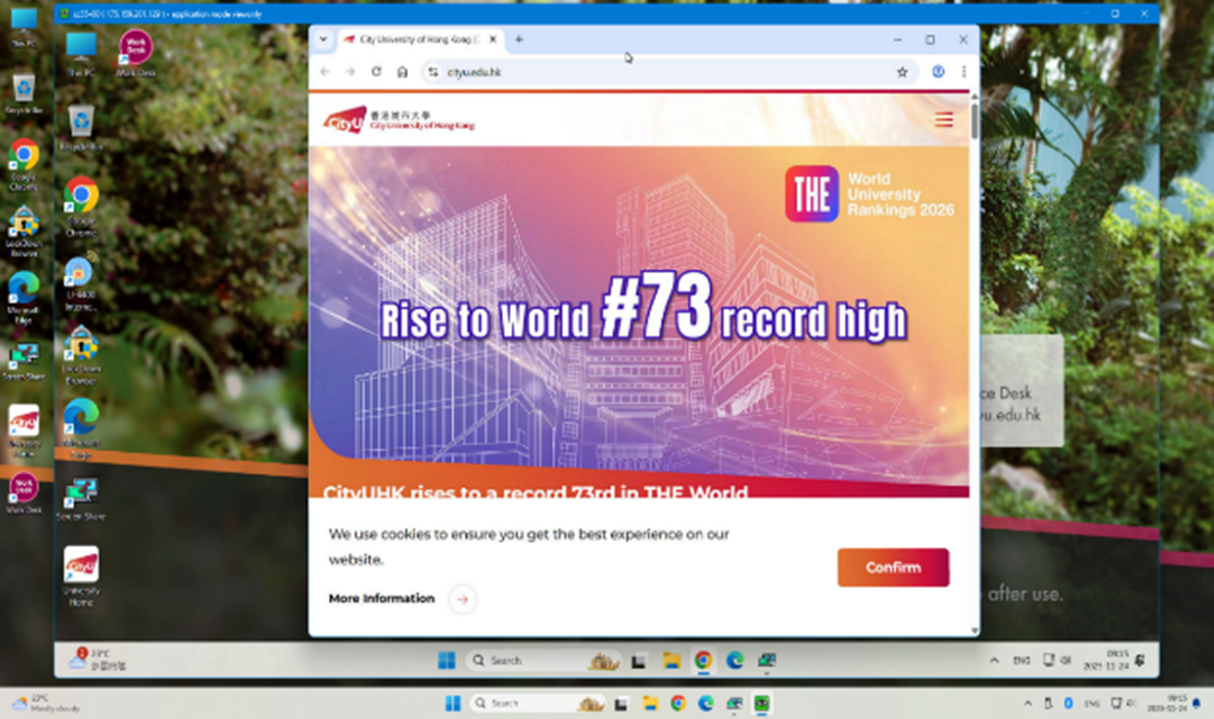This screenshot has height=719, width=1214.
Task: Go back in Chrome browser
Action: (324, 72)
